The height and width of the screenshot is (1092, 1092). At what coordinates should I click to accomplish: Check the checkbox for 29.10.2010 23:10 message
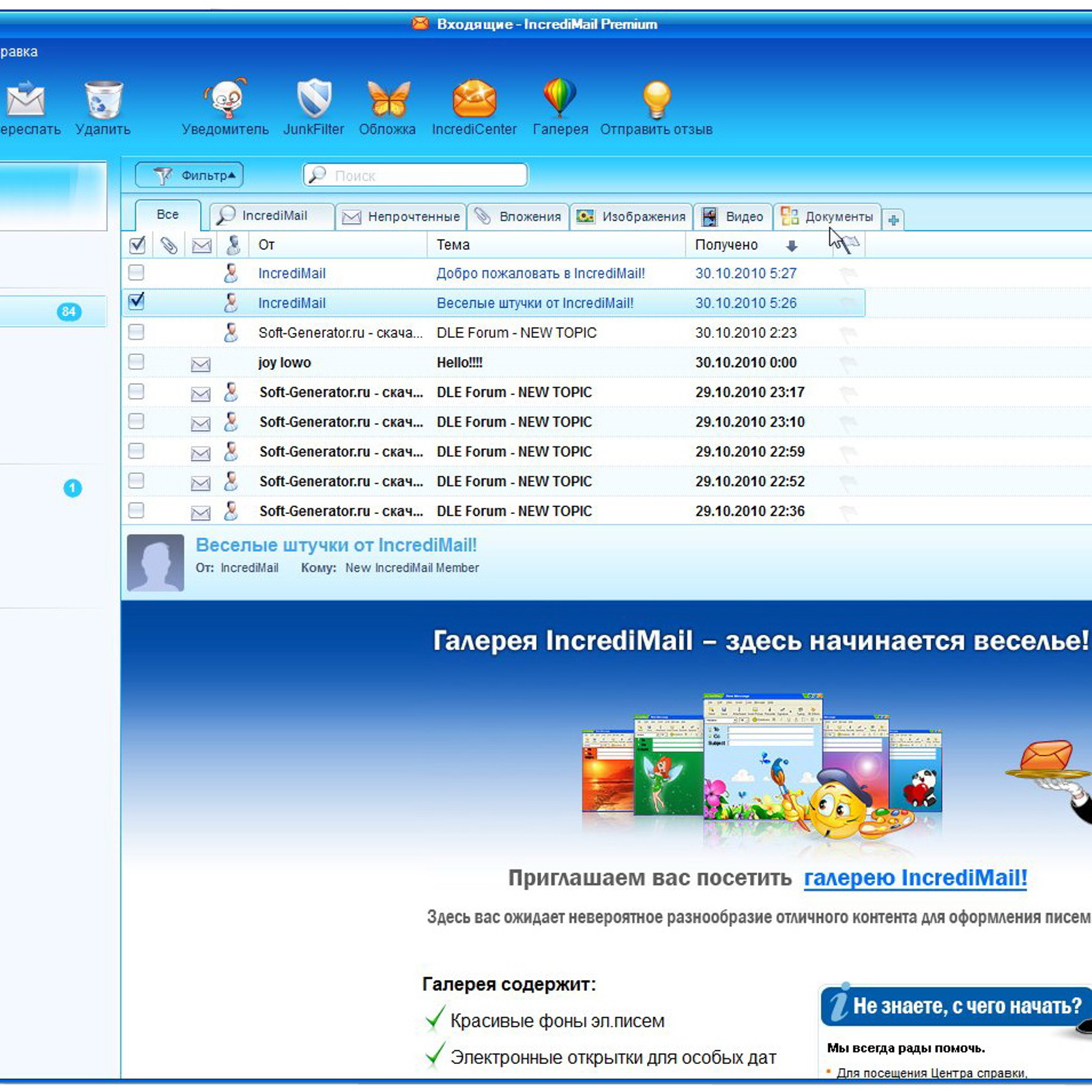coord(136,420)
